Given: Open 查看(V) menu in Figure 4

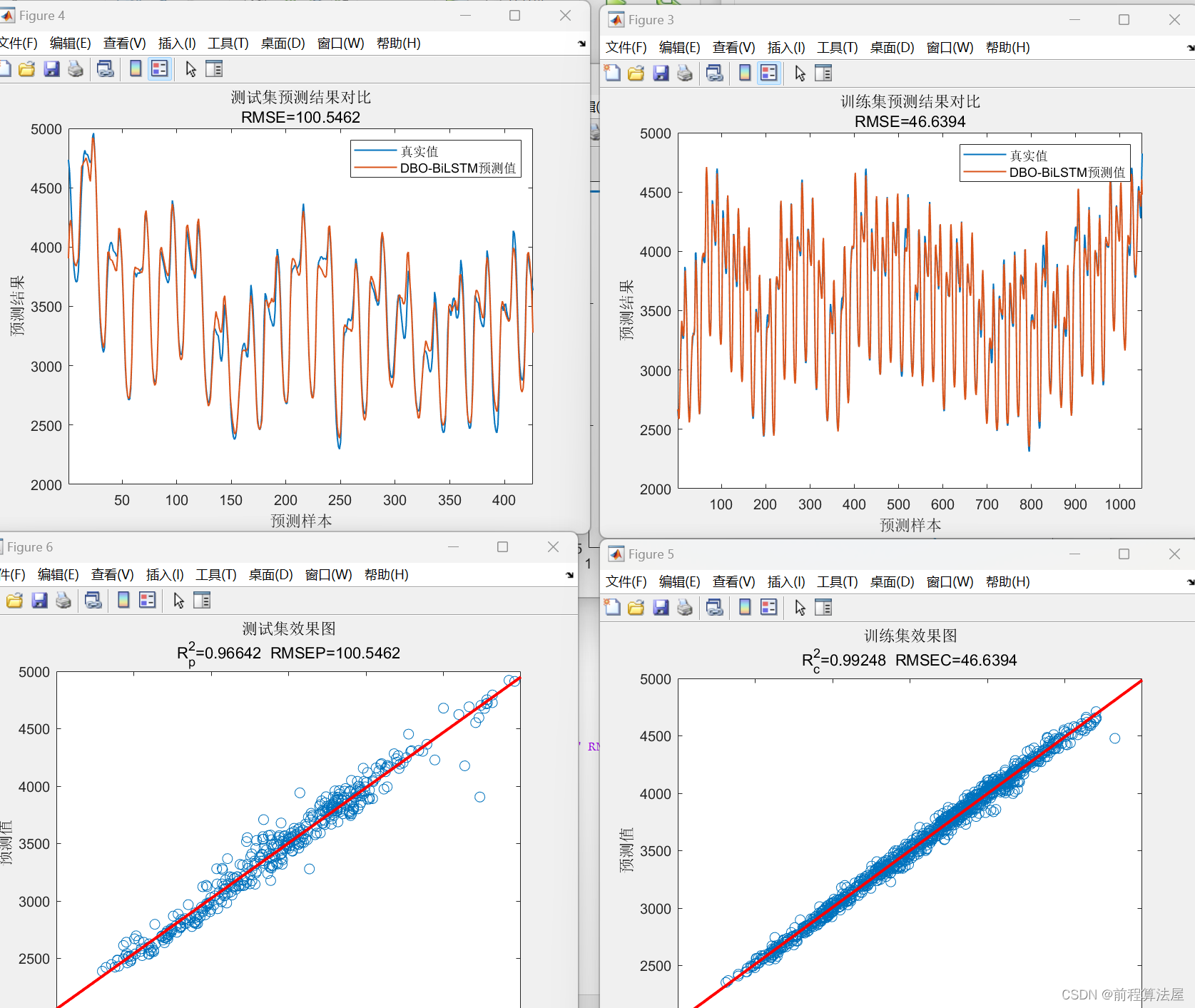Looking at the screenshot, I should point(125,44).
